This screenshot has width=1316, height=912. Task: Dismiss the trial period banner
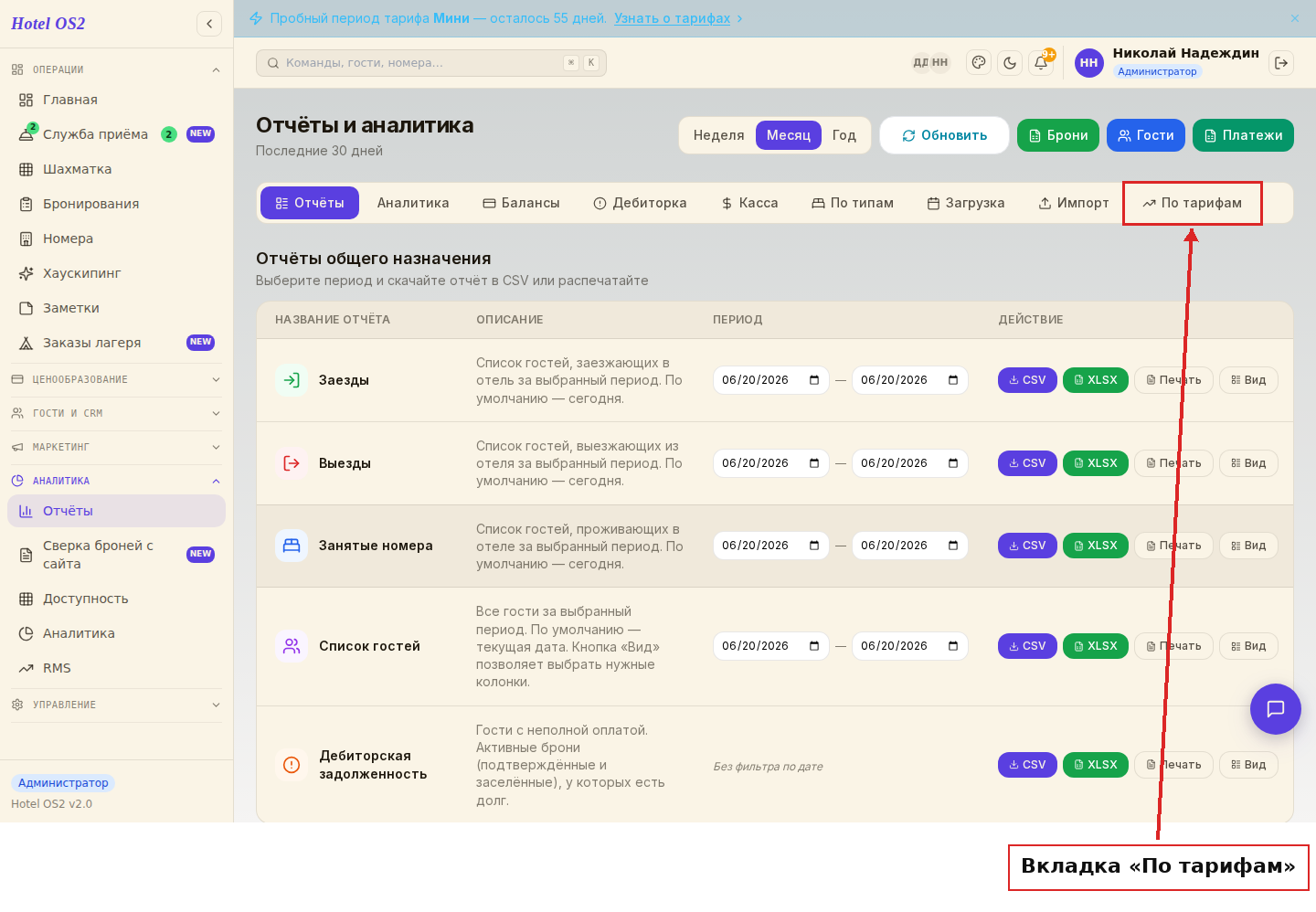point(1295,18)
